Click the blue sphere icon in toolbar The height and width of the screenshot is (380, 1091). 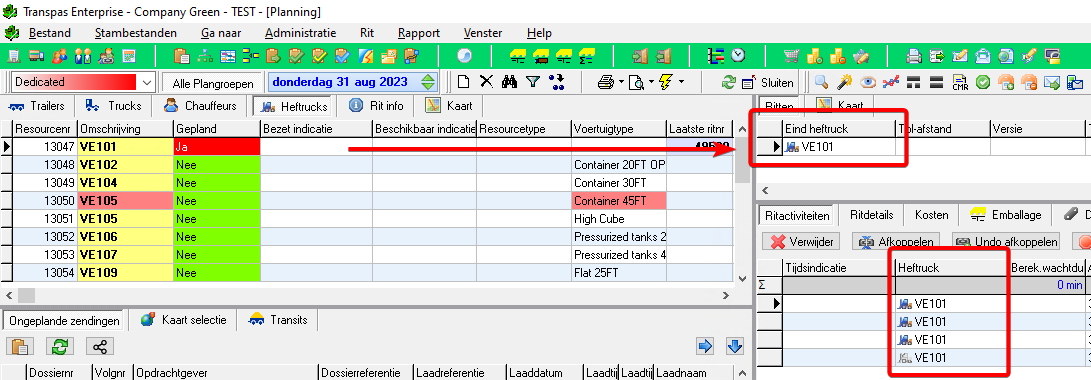[x=465, y=56]
